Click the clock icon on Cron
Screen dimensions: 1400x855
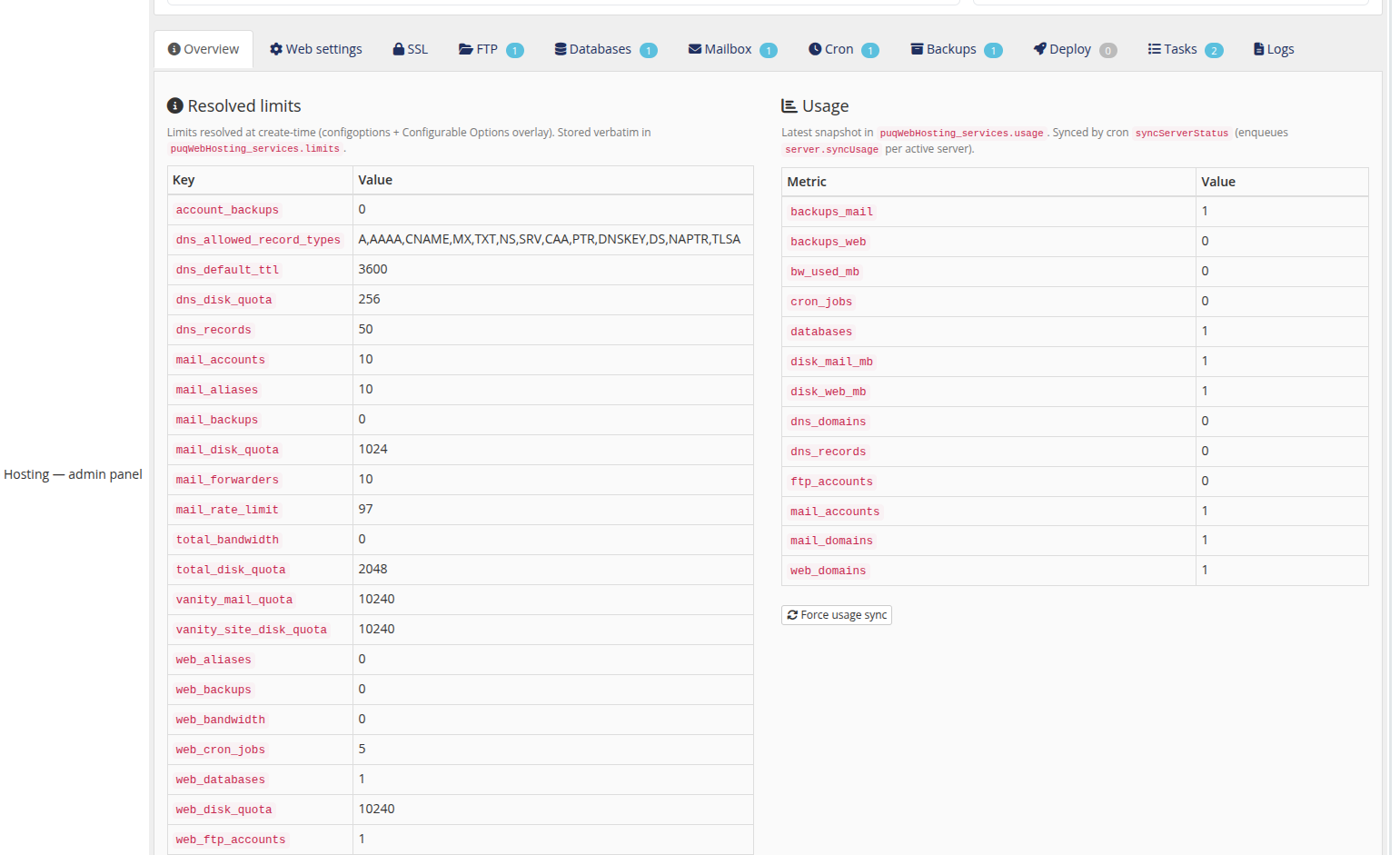coord(815,49)
